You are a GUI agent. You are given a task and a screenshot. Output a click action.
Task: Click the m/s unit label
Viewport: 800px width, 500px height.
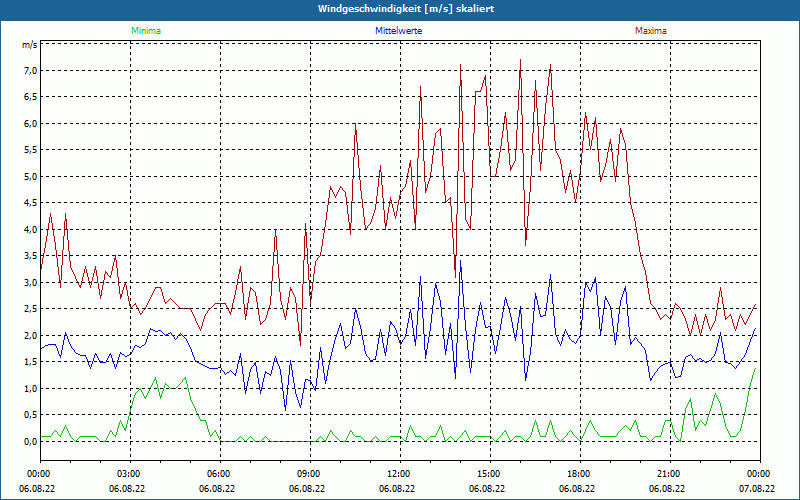pos(29,45)
